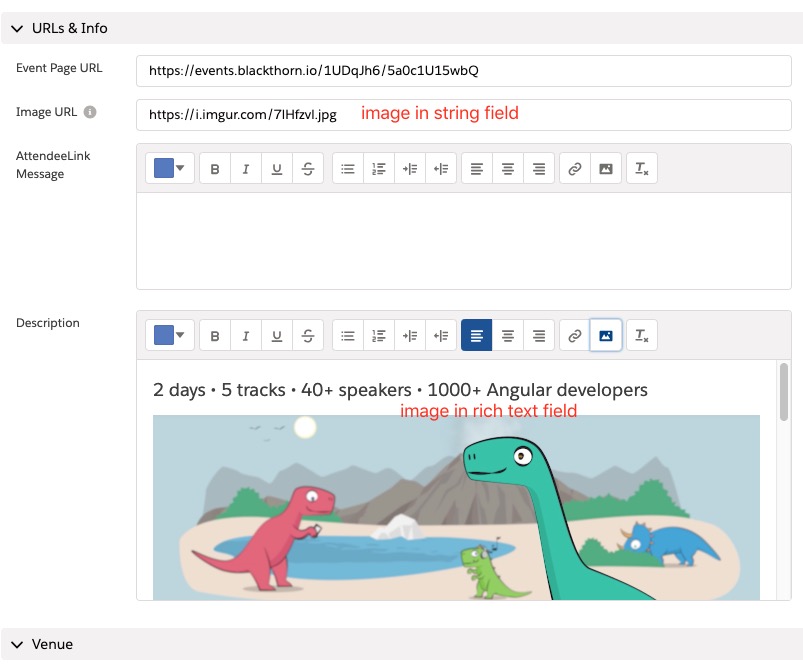803x664 pixels.
Task: Show Image URL info tooltip icon
Action: 90,112
